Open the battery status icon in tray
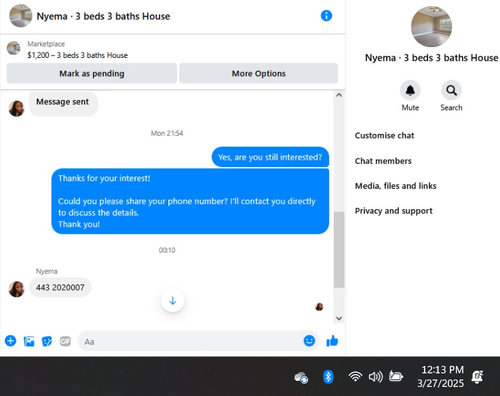 pos(396,377)
